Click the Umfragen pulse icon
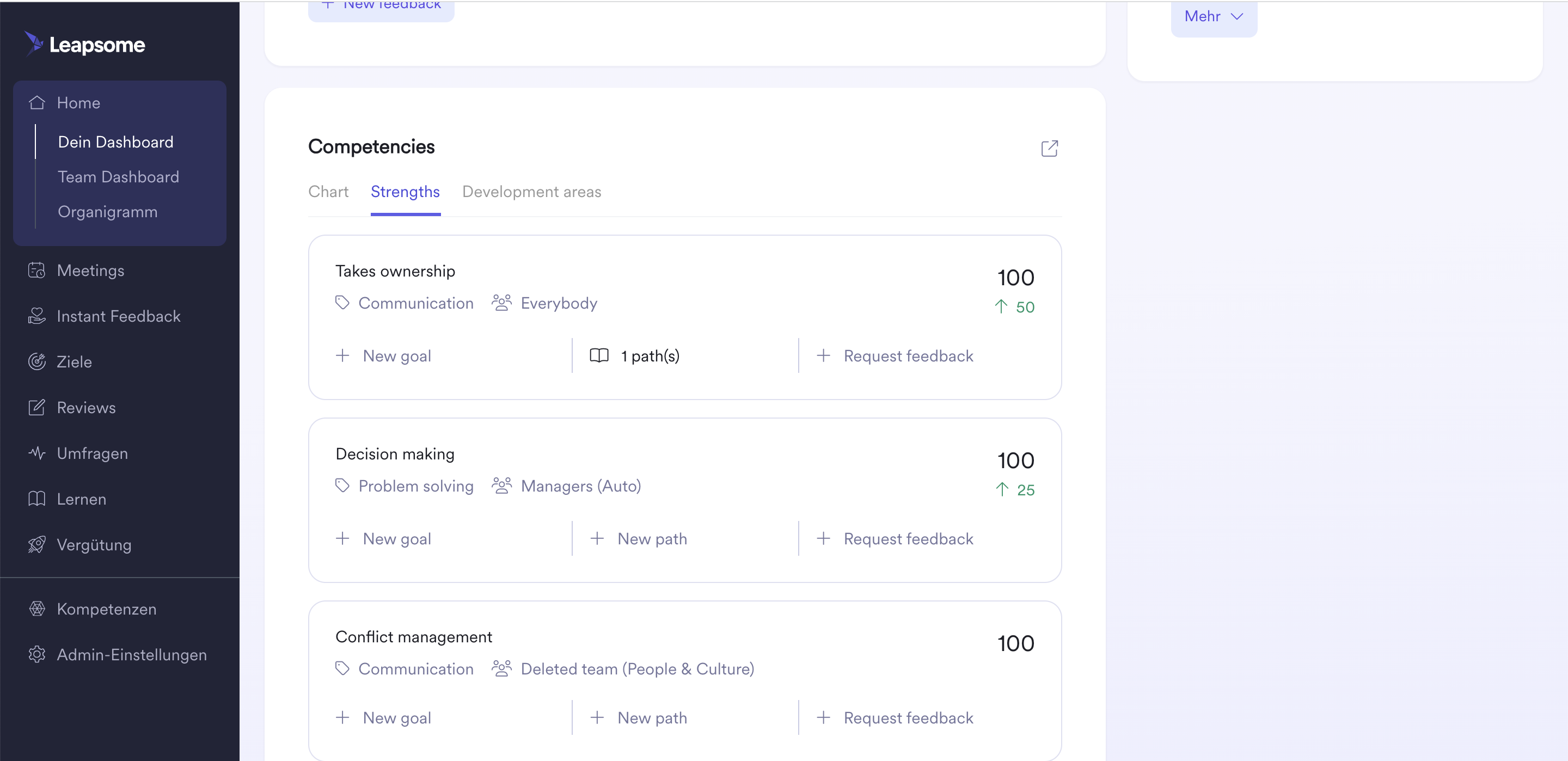The height and width of the screenshot is (761, 1568). 36,452
